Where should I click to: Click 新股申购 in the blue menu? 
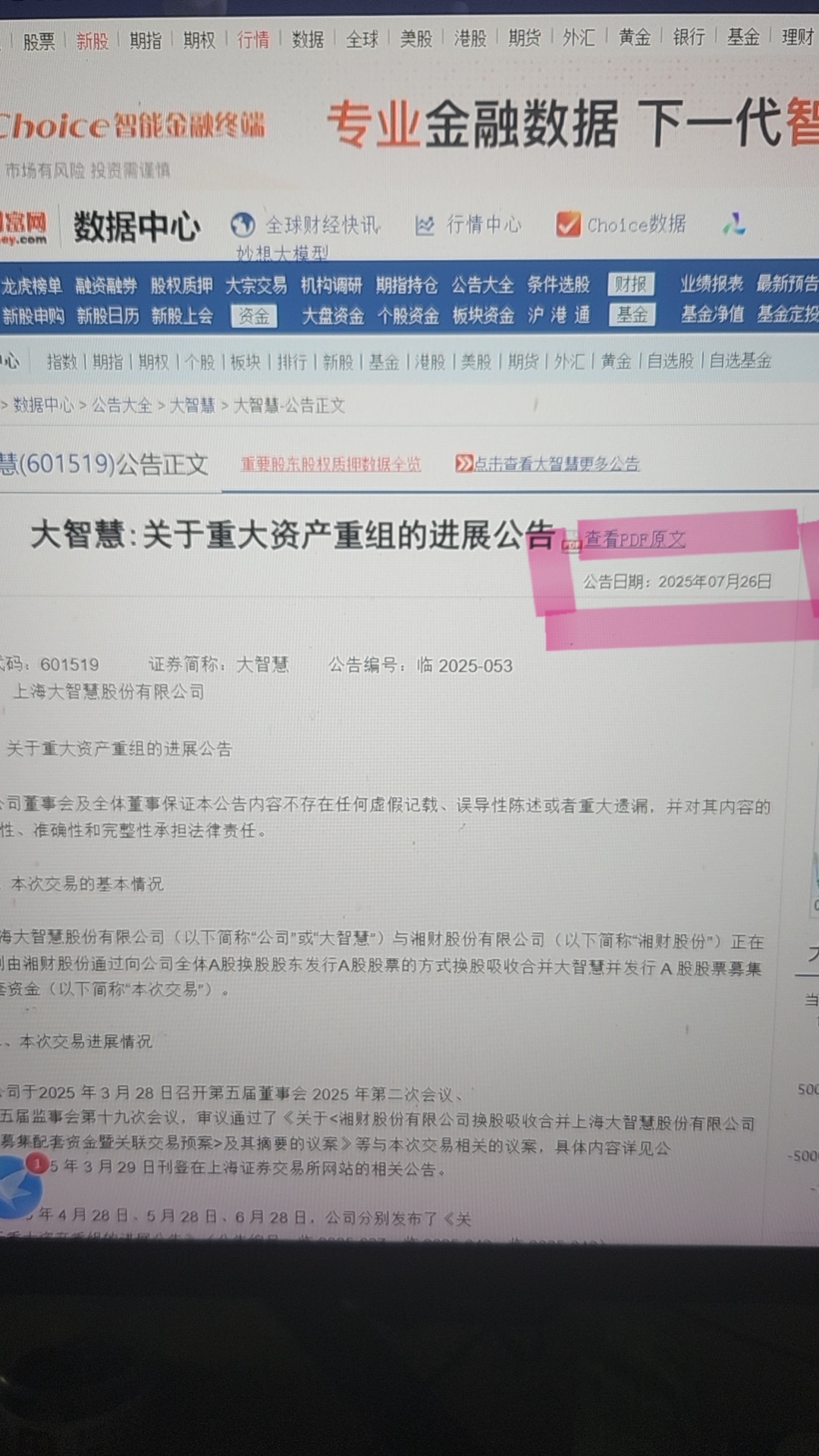pyautogui.click(x=33, y=315)
